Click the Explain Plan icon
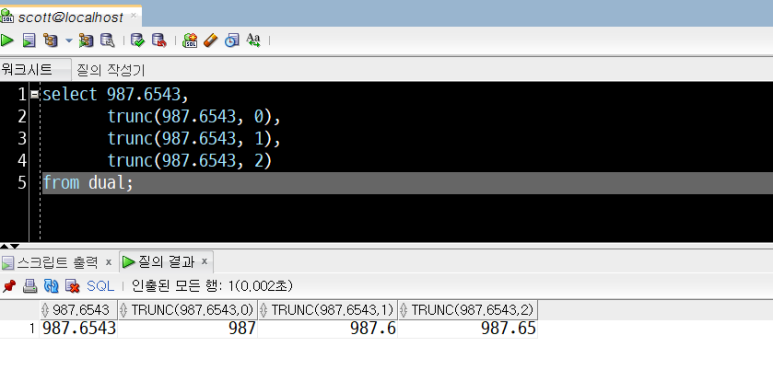773x370 pixels. [50, 40]
